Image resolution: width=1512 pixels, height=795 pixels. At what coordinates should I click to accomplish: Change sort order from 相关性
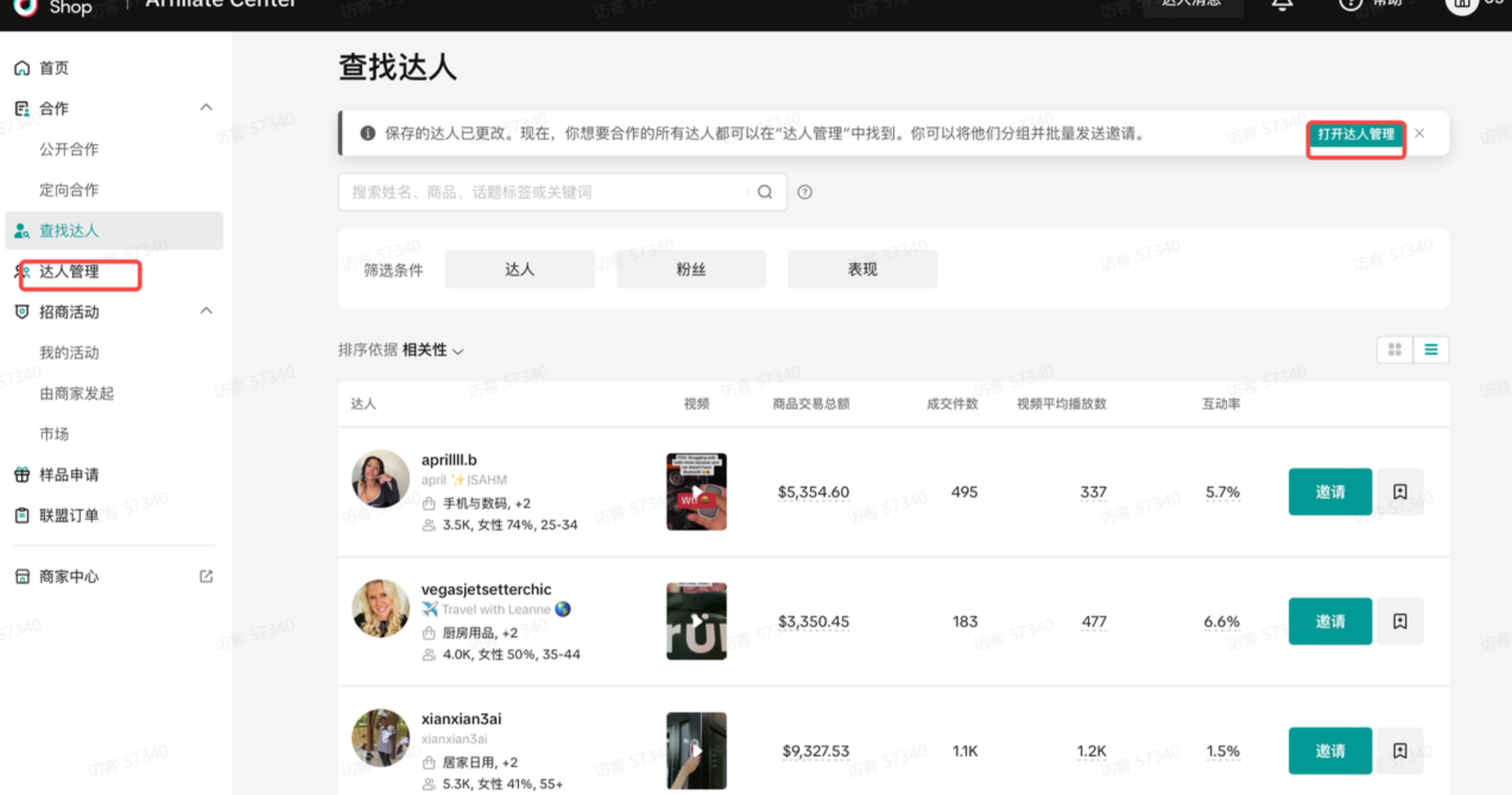point(432,350)
